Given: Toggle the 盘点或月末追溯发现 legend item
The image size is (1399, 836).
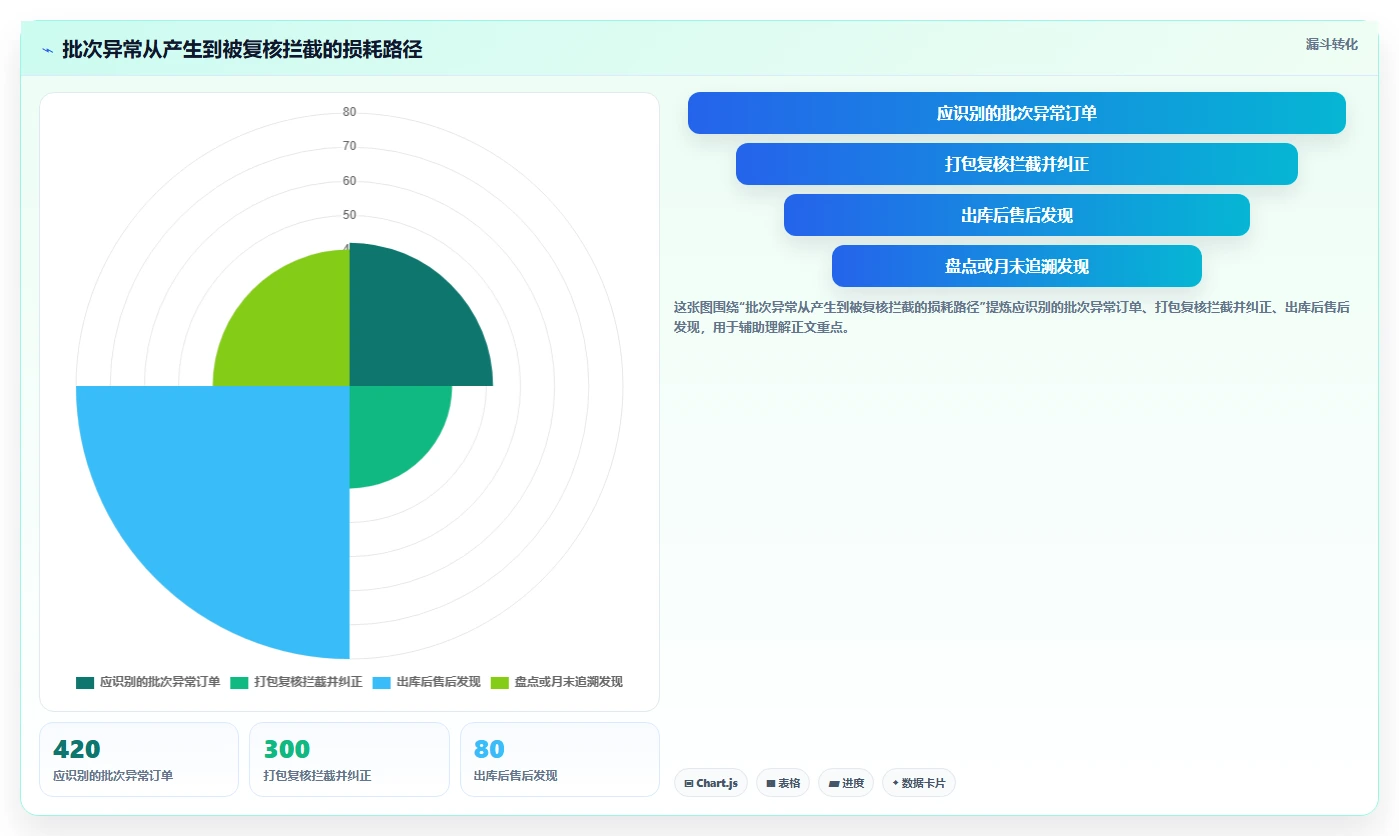Looking at the screenshot, I should point(557,682).
